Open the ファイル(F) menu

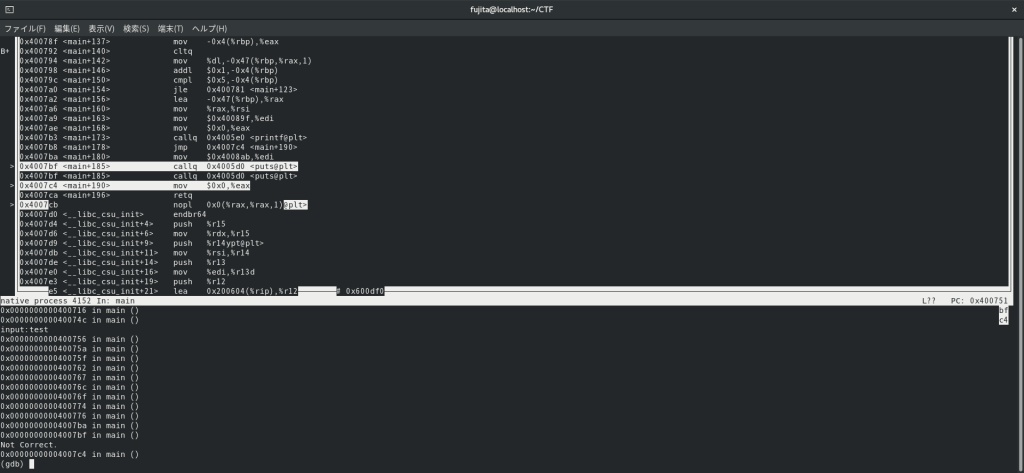coord(25,29)
